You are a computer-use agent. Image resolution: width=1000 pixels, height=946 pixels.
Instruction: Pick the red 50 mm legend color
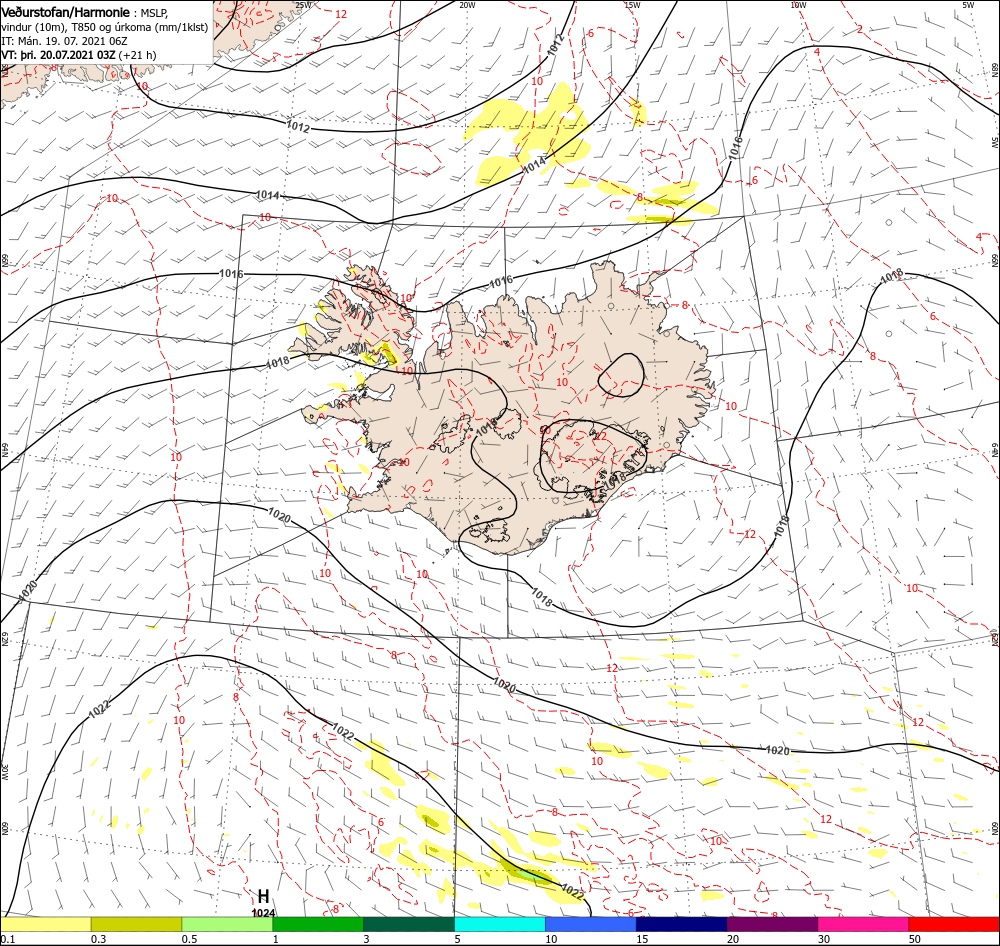tap(954, 924)
